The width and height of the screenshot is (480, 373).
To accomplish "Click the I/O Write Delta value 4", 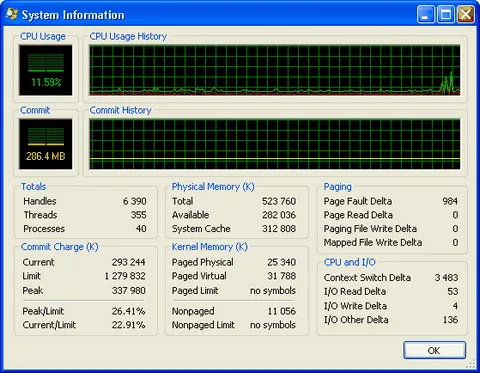I will pyautogui.click(x=455, y=306).
